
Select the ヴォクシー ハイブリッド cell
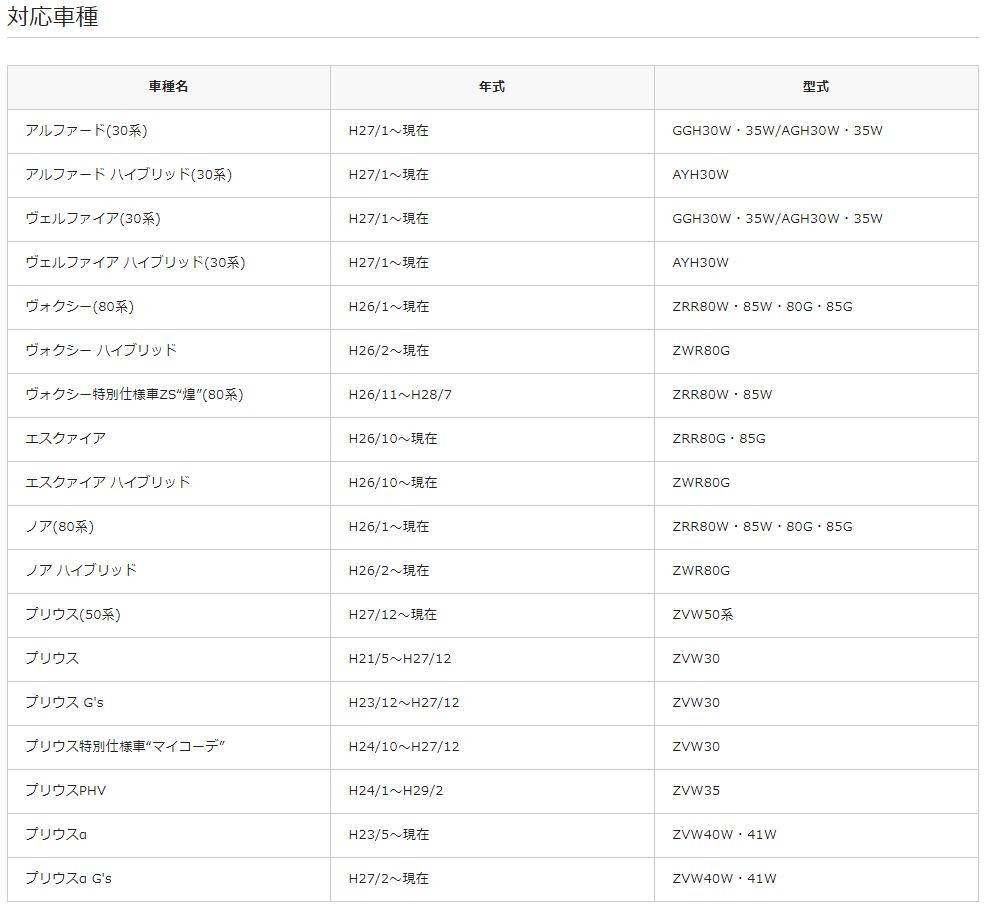point(168,350)
